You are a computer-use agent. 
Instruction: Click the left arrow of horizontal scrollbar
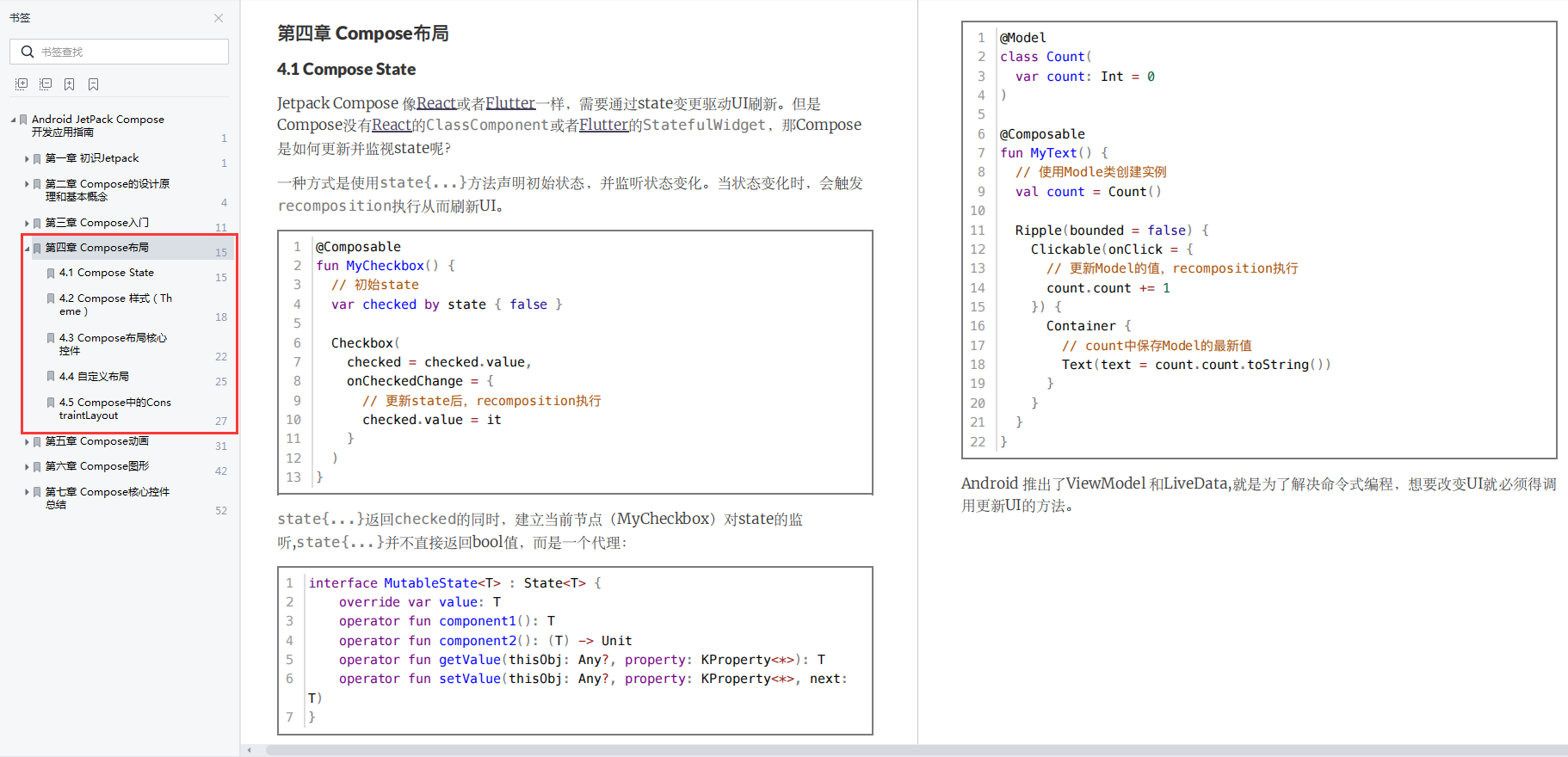click(250, 750)
